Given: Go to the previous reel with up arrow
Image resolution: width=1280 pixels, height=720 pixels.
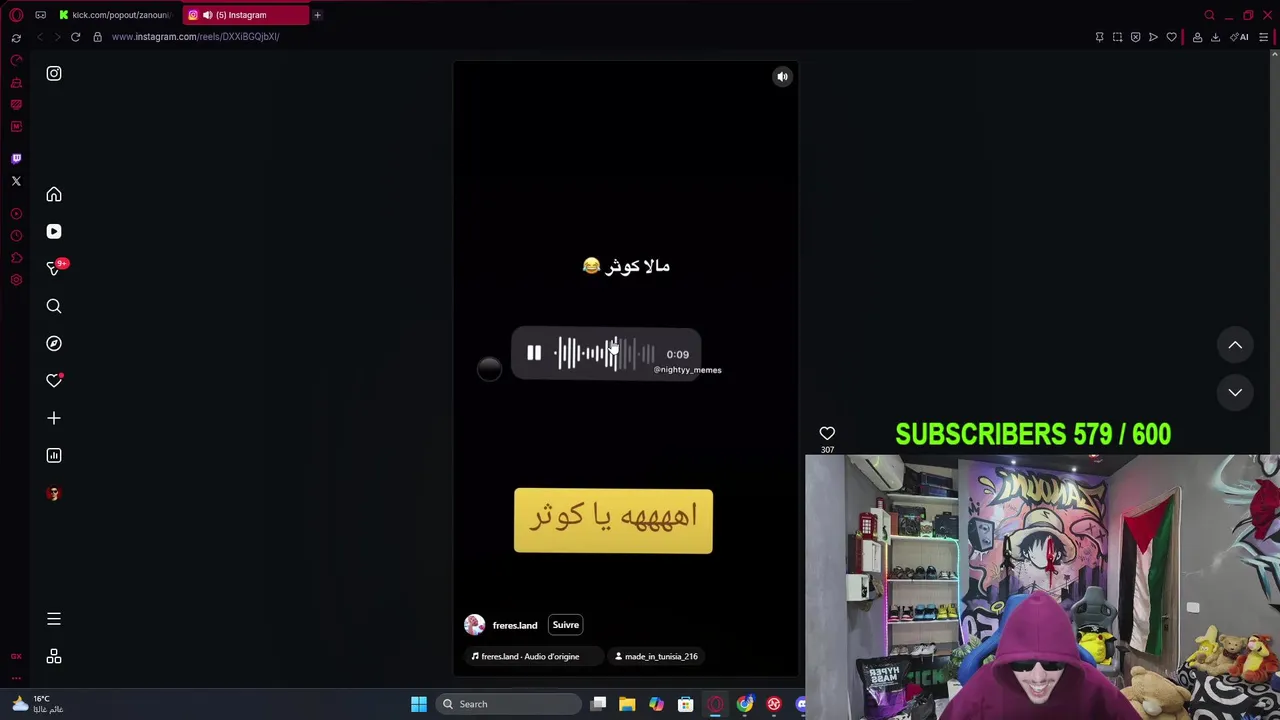Looking at the screenshot, I should [x=1235, y=345].
